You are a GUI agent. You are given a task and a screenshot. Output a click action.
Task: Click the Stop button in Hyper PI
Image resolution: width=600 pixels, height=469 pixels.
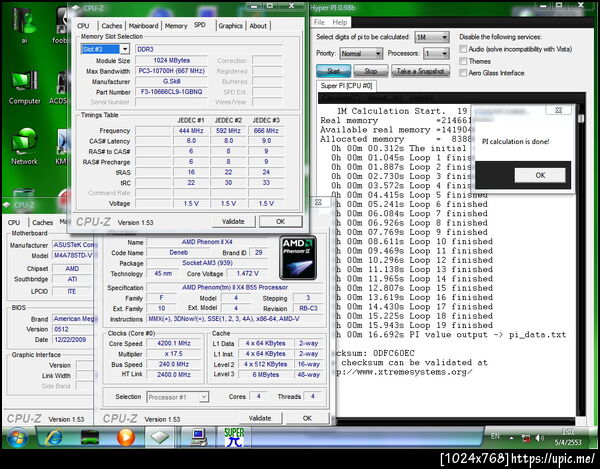tap(370, 71)
